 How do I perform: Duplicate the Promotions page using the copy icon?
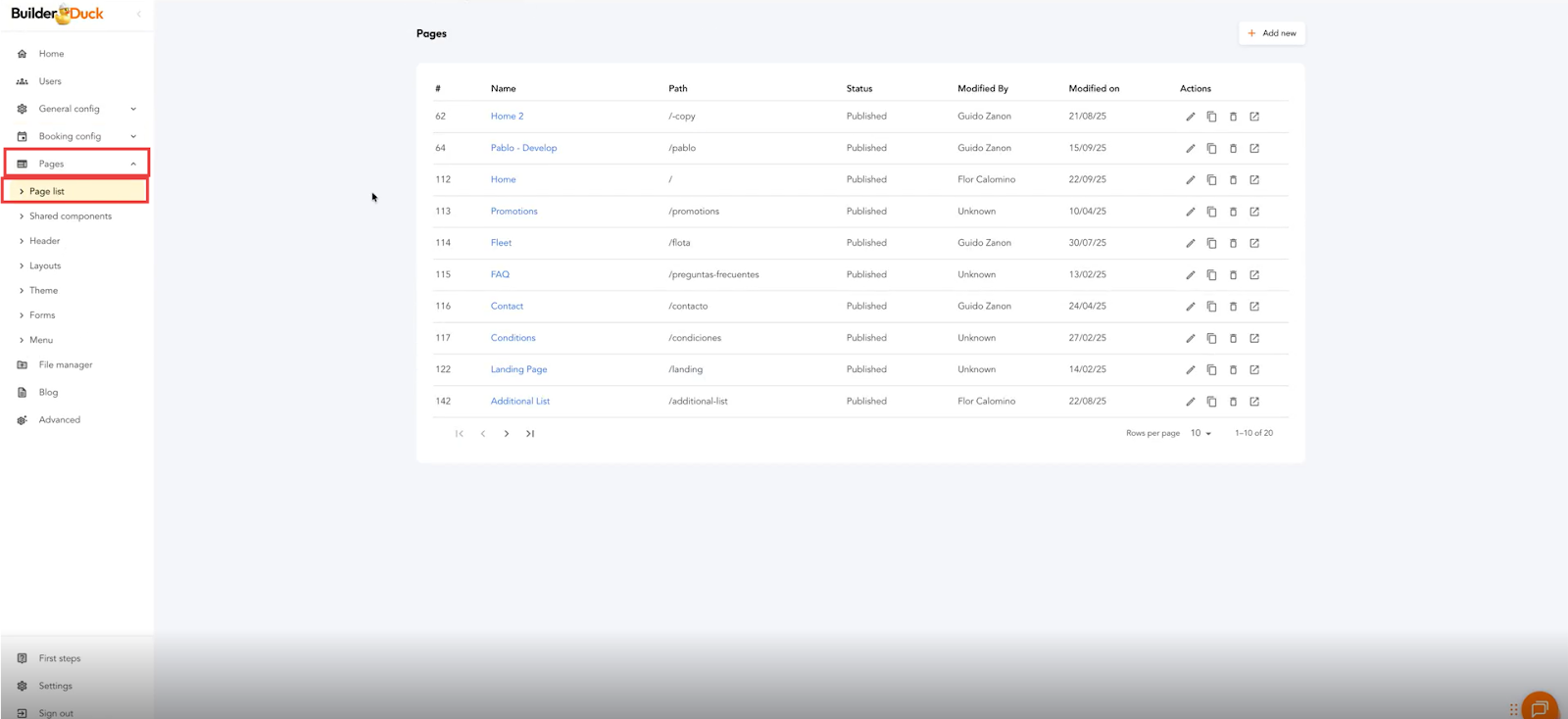tap(1211, 212)
